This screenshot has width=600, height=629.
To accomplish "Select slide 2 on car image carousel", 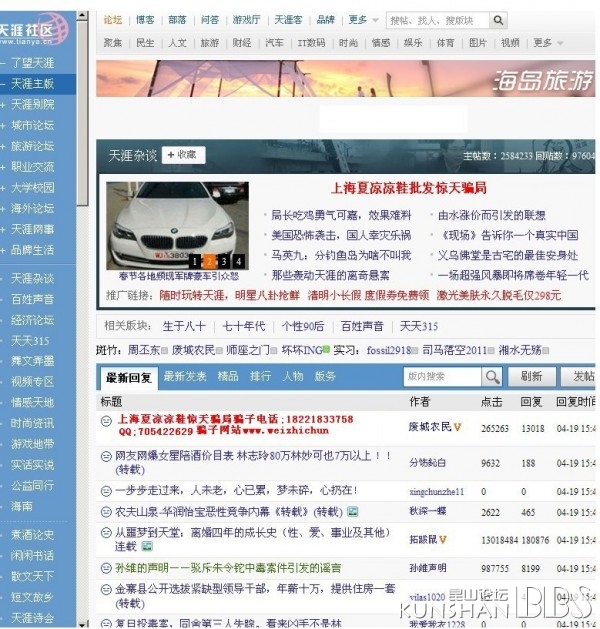I will [209, 262].
